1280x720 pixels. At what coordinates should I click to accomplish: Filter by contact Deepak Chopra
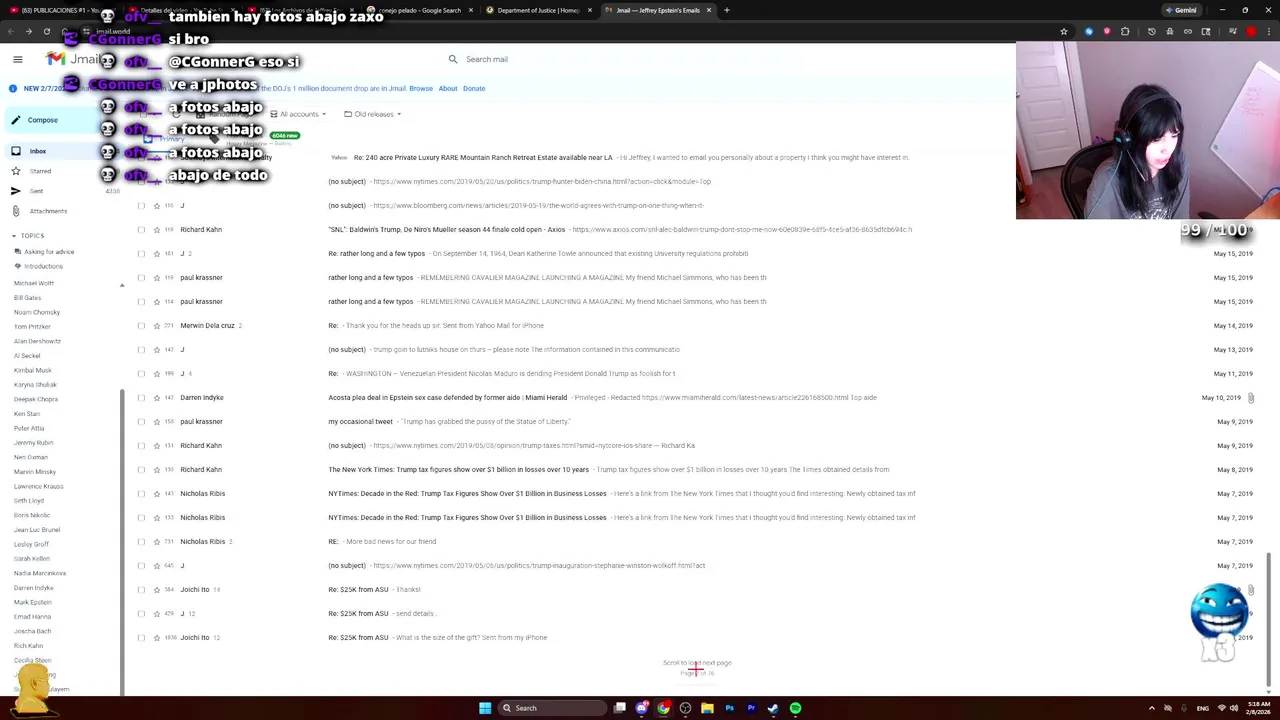click(x=36, y=399)
